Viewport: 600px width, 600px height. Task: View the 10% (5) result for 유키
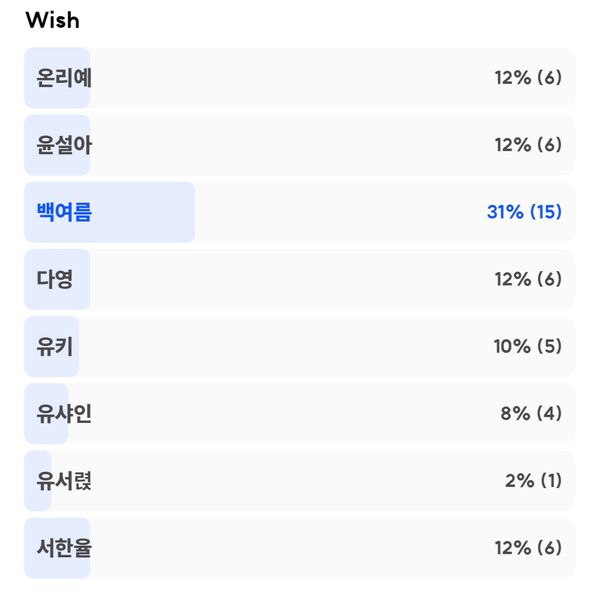pyautogui.click(x=528, y=347)
